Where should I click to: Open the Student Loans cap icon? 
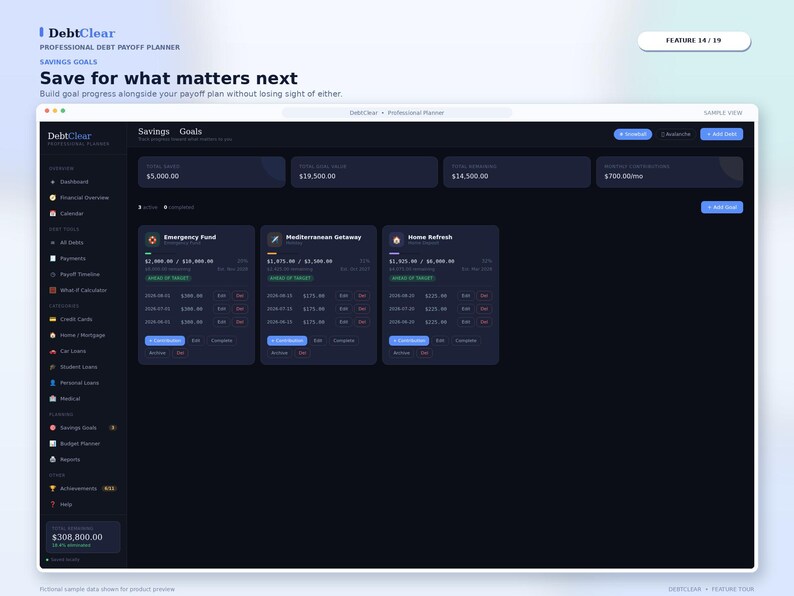53,367
